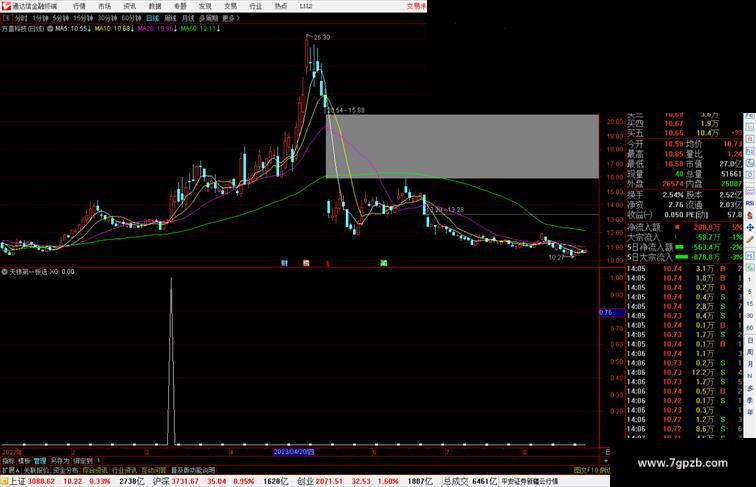Open the 行业资讯 tab
Screen dimensions: 756x487
tap(124, 470)
